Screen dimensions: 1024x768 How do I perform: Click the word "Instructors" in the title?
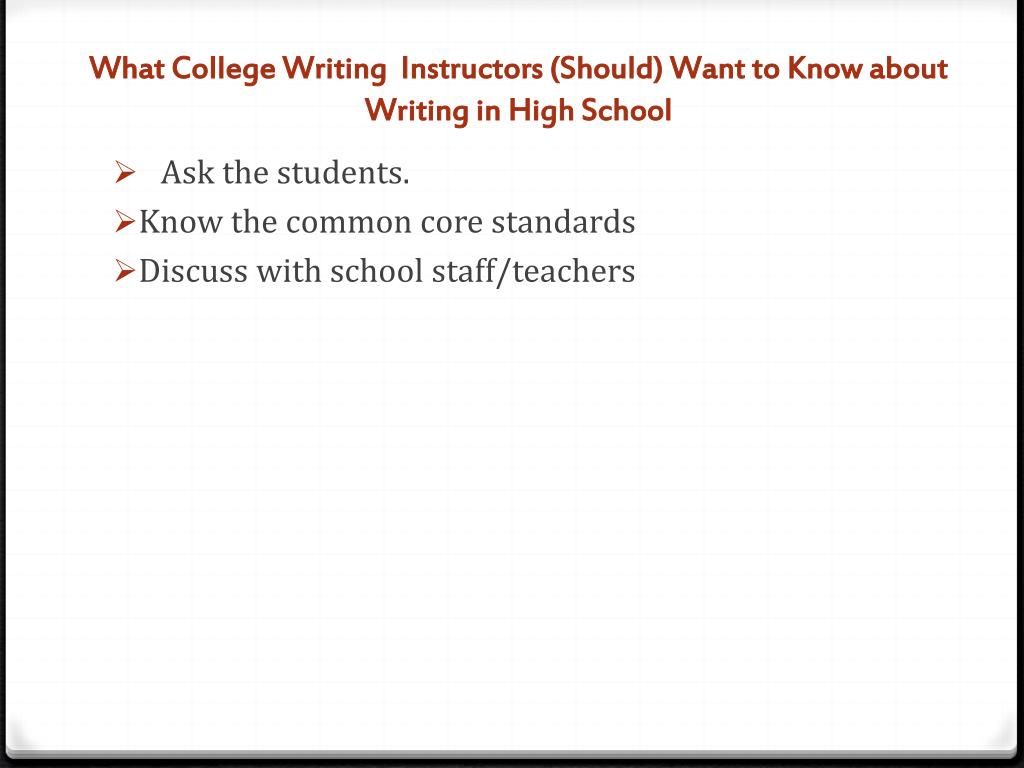click(x=472, y=69)
